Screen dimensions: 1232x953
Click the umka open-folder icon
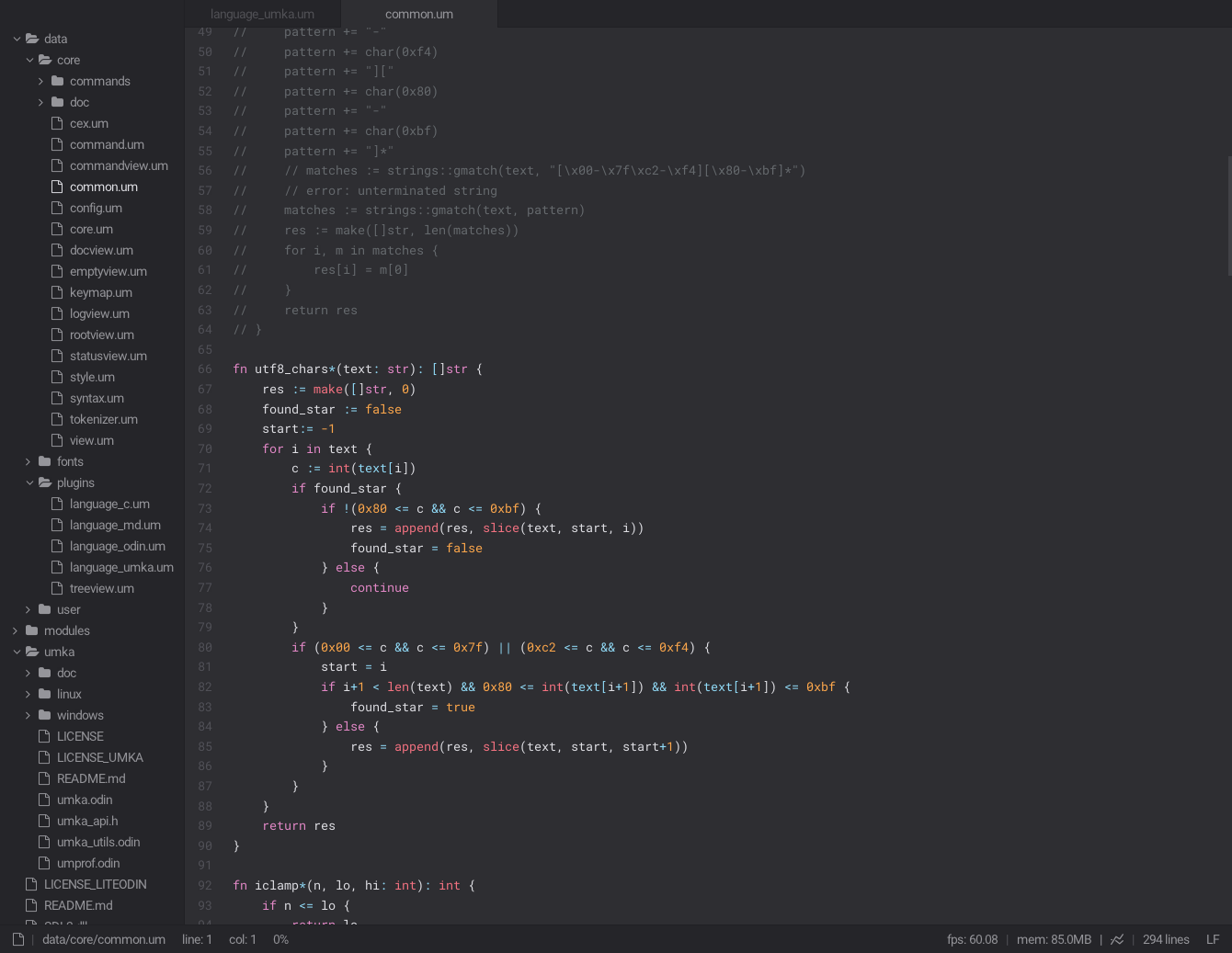tap(32, 652)
